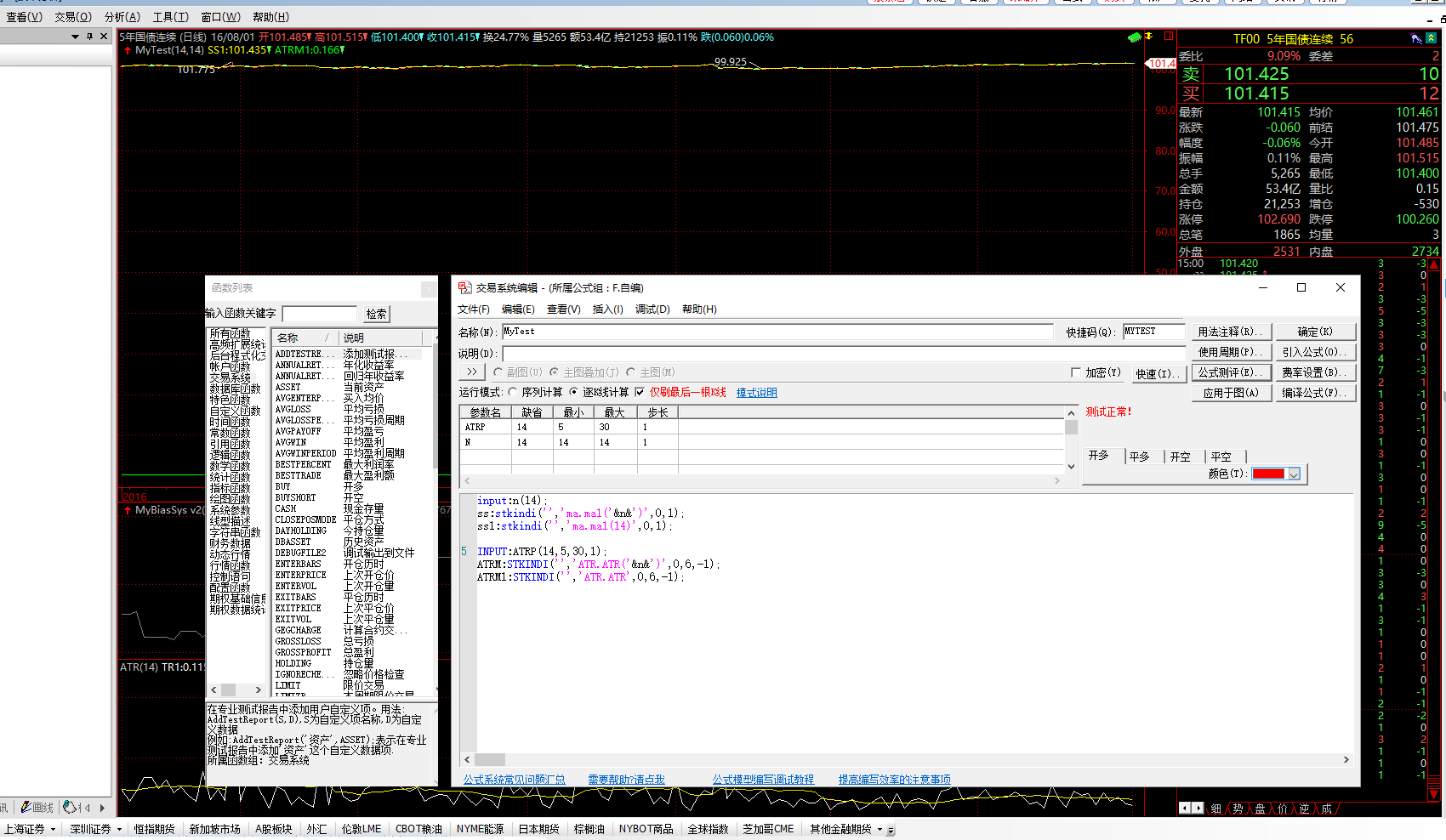Choose 逐K线计算 run mode
Viewport: 1446px width, 840px height.
pos(574,392)
